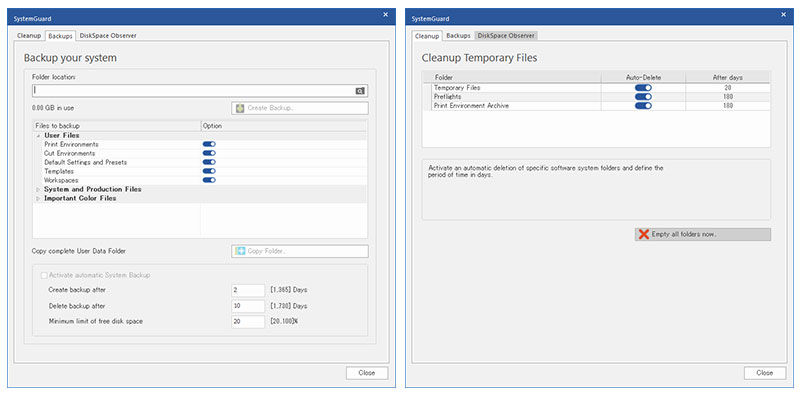Expand System and Production Files group
Image resolution: width=800 pixels, height=397 pixels.
click(x=38, y=189)
